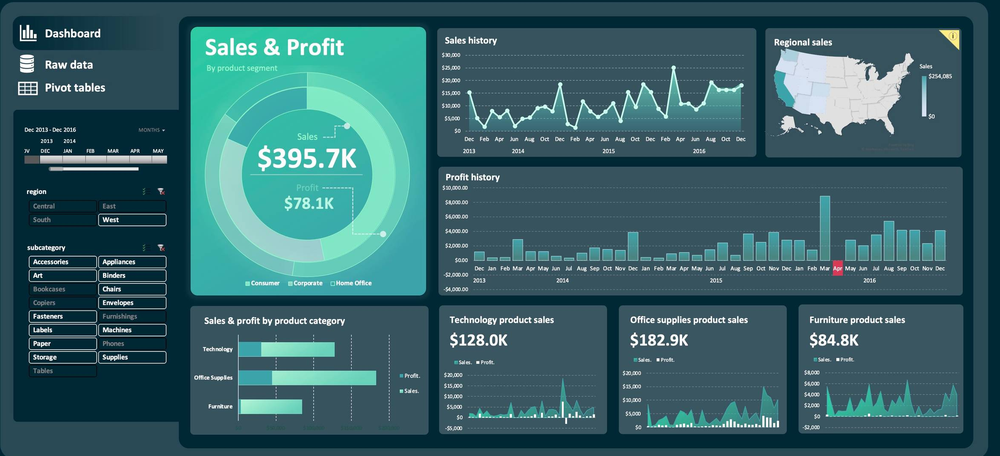
Task: Toggle the Binders subcategory
Action: (132, 276)
